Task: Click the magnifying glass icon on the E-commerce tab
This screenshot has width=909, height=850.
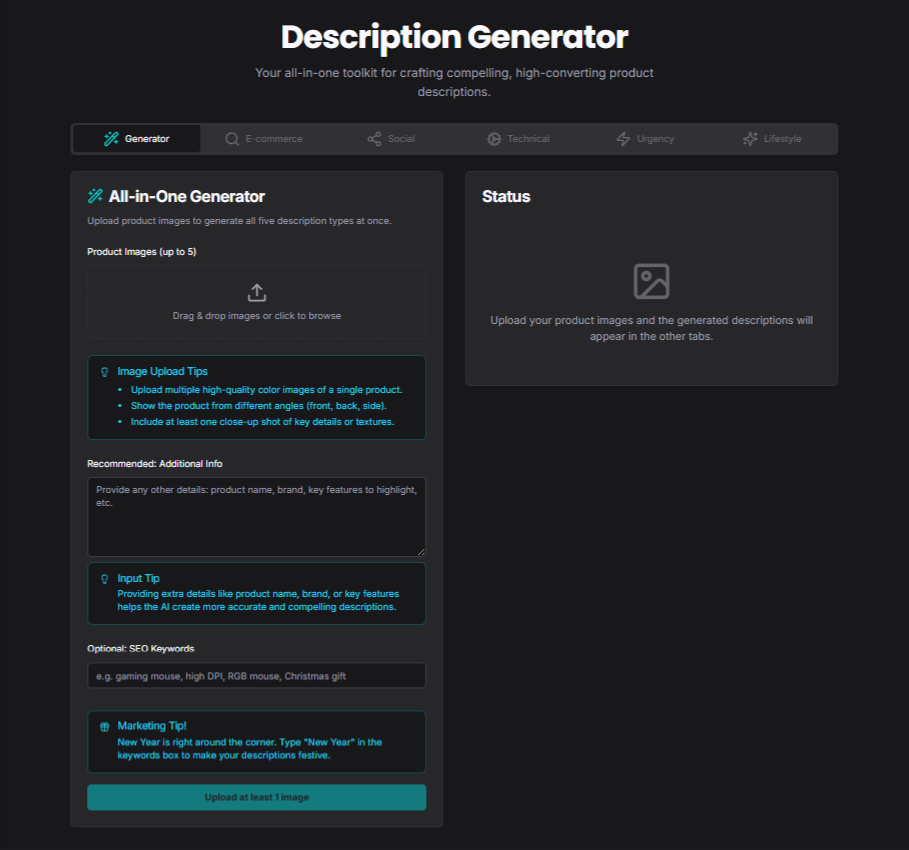Action: [231, 139]
